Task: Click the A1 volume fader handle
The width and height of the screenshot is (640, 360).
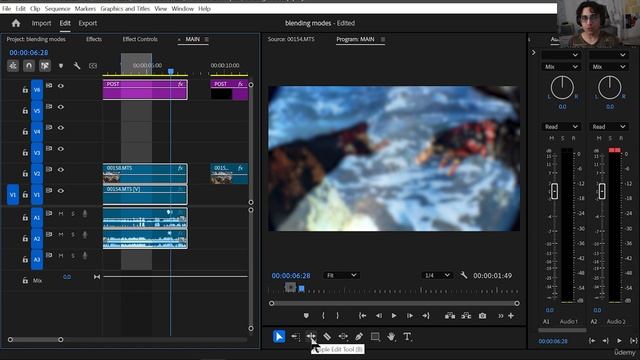Action: pyautogui.click(x=554, y=191)
